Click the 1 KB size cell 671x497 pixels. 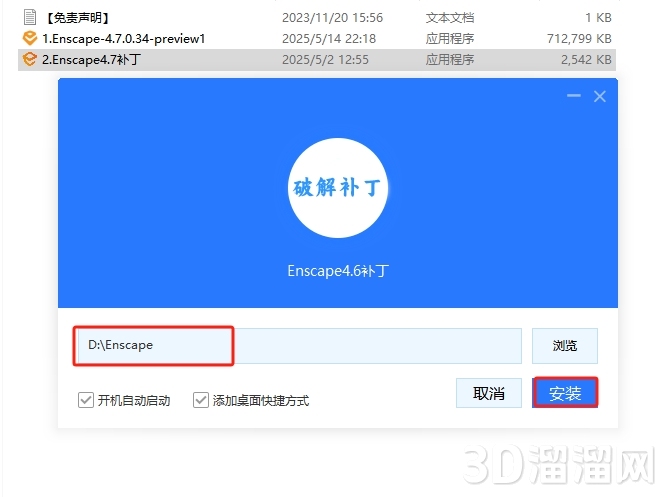(x=598, y=18)
